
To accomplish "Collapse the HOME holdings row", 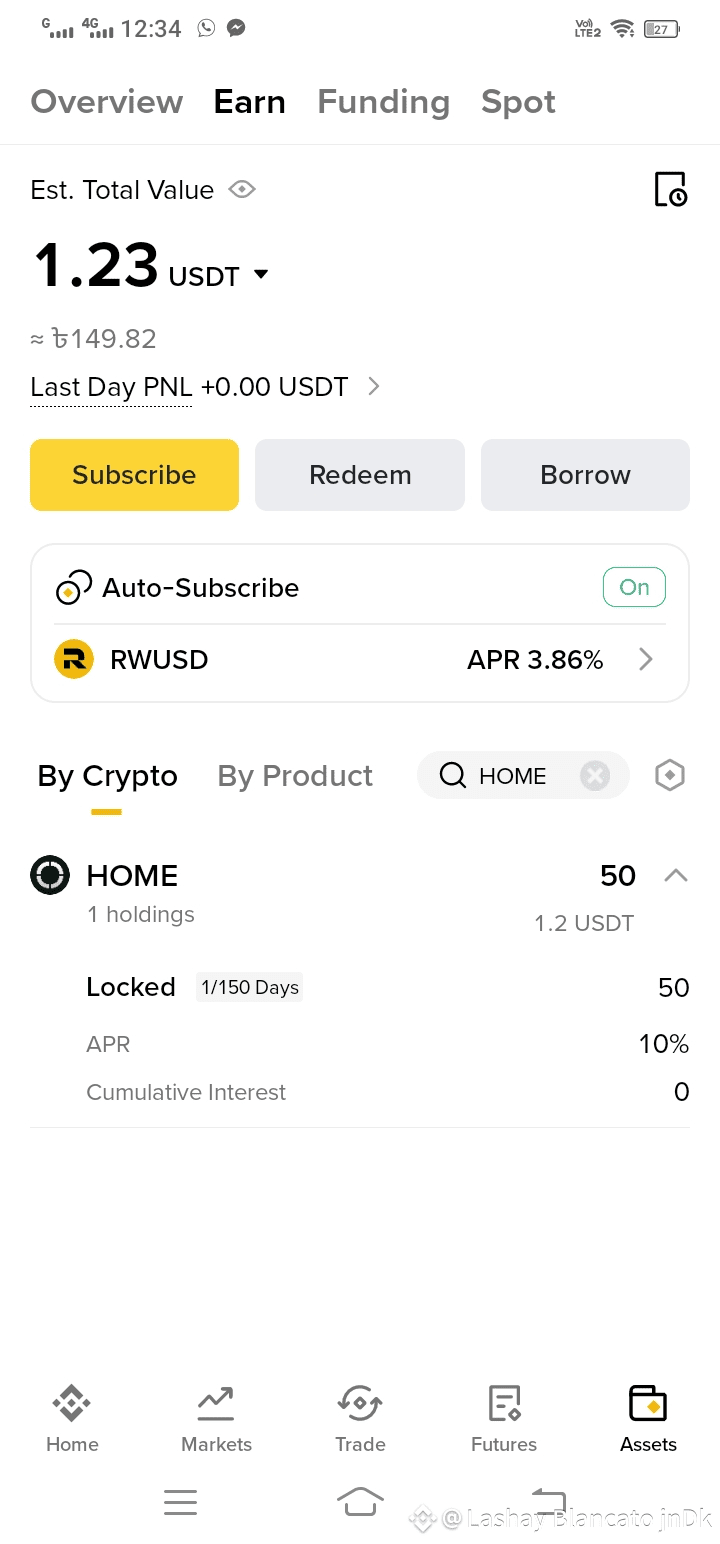I will tap(676, 875).
